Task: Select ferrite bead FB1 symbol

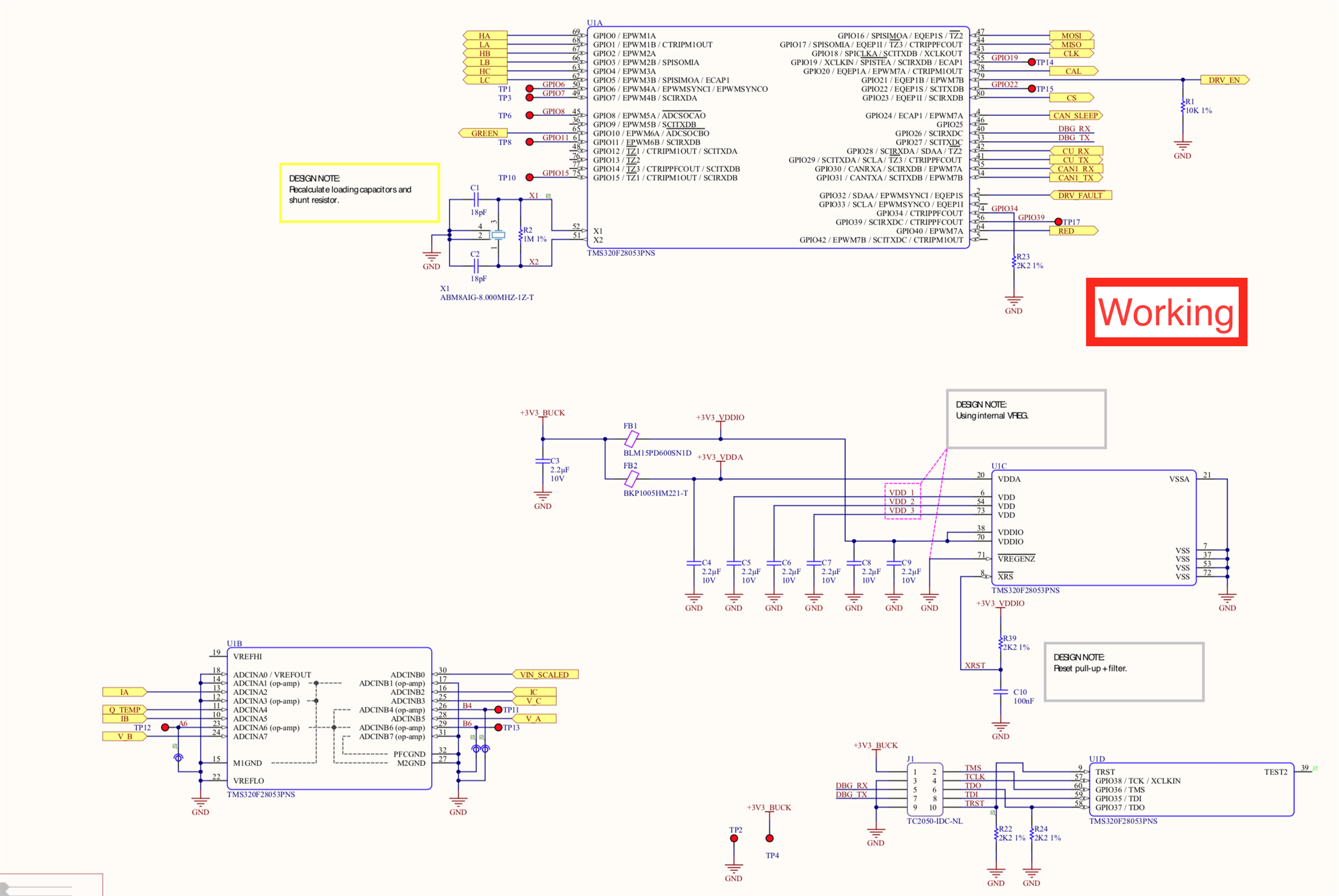Action: [x=631, y=439]
